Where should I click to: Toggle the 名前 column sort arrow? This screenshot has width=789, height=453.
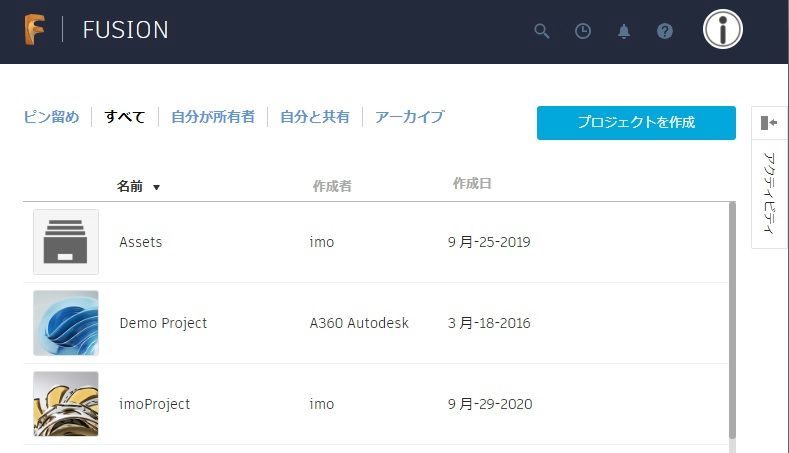click(156, 187)
